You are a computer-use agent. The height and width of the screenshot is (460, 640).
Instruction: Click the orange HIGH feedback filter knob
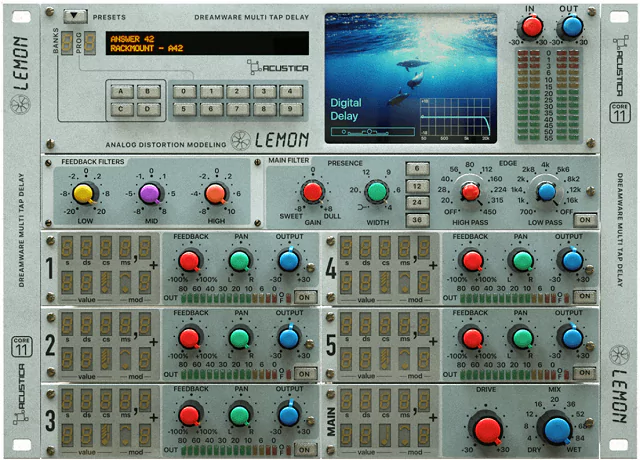[216, 193]
